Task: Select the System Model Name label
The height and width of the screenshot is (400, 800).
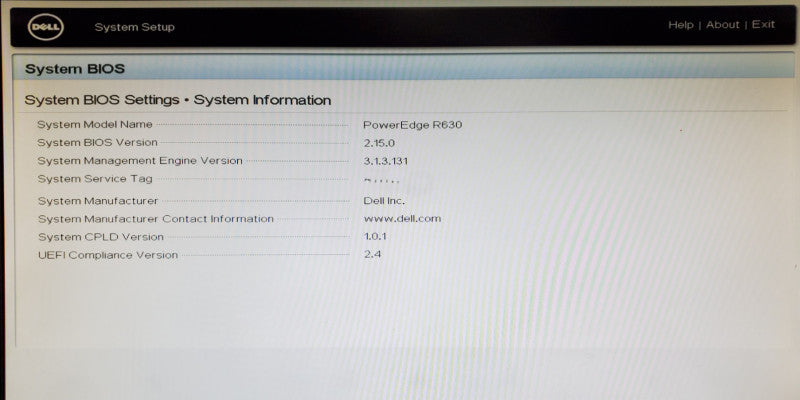Action: [x=95, y=124]
